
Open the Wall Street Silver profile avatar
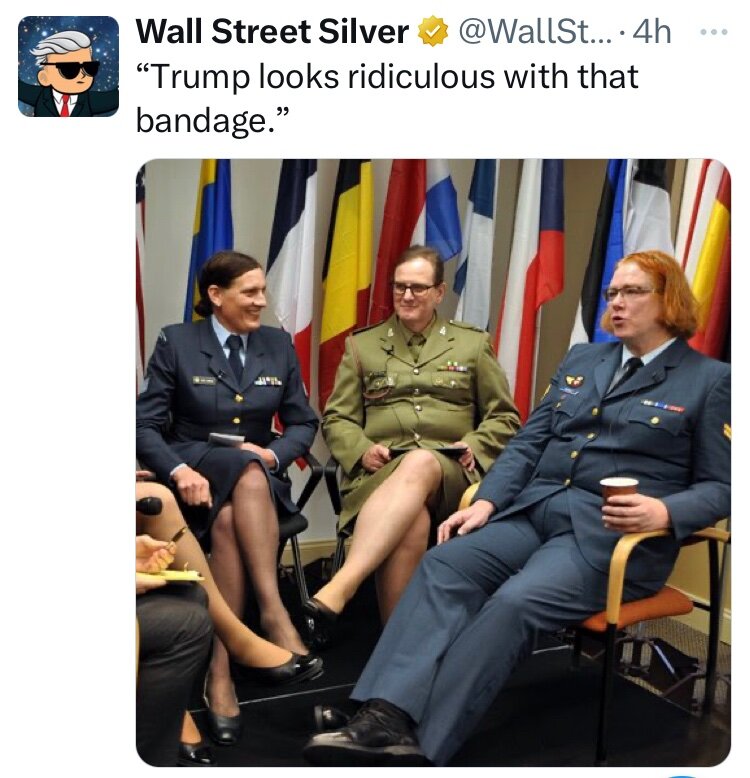68,66
